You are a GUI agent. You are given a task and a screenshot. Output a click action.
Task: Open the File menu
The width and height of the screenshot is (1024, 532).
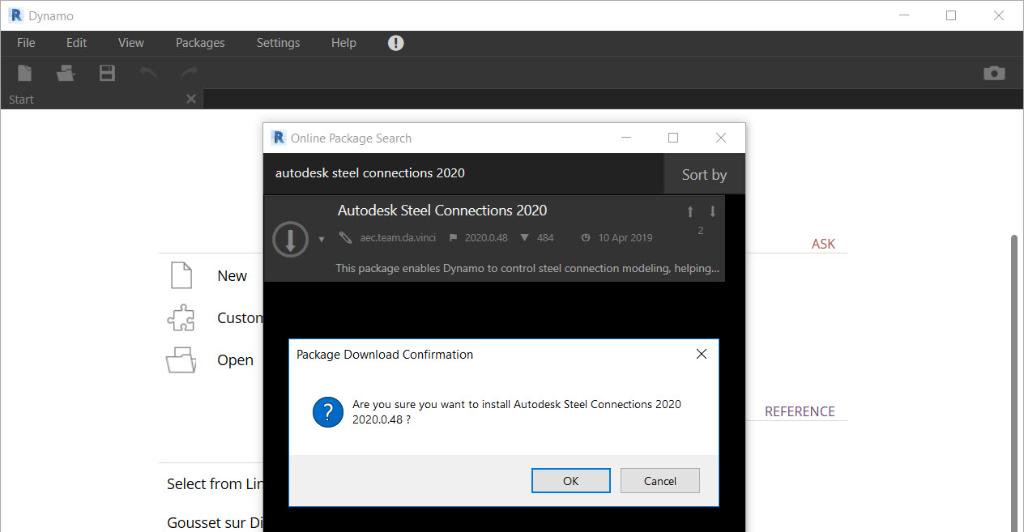(x=26, y=42)
